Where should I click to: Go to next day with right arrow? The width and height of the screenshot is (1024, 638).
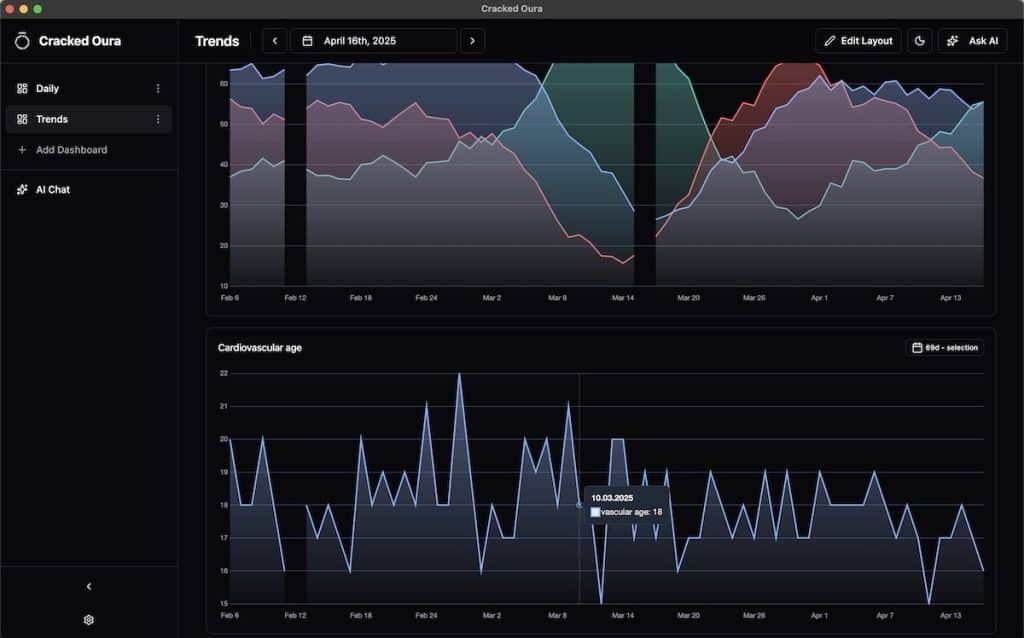tap(472, 41)
